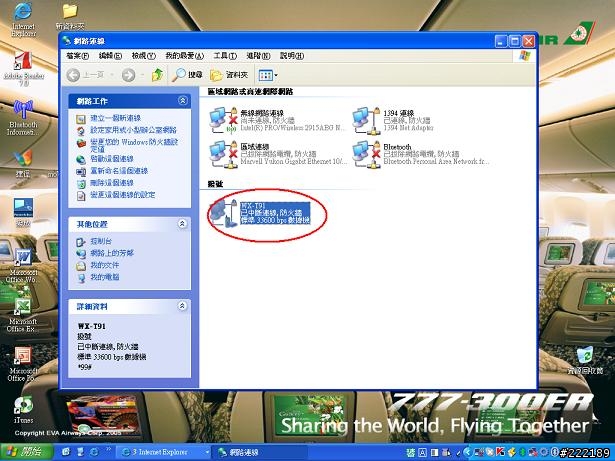This screenshot has height=461, width=615.
Task: Open the 3 Internet Explorer taskbar group
Action: (164, 452)
